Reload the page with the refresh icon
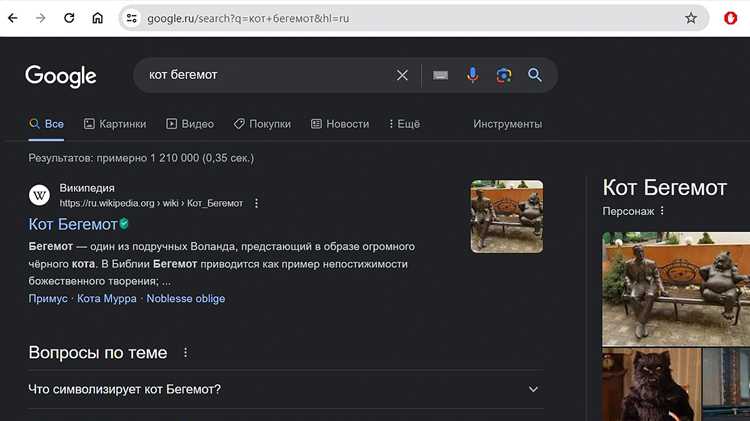This screenshot has height=421, width=750. click(69, 18)
